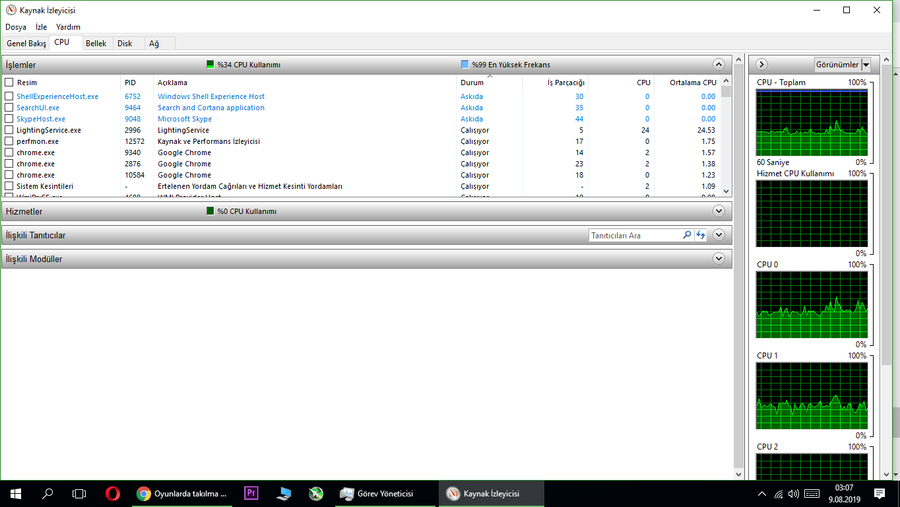Viewport: 900px width, 507px height.
Task: Click the CPU 1 usage graph
Action: click(x=812, y=396)
